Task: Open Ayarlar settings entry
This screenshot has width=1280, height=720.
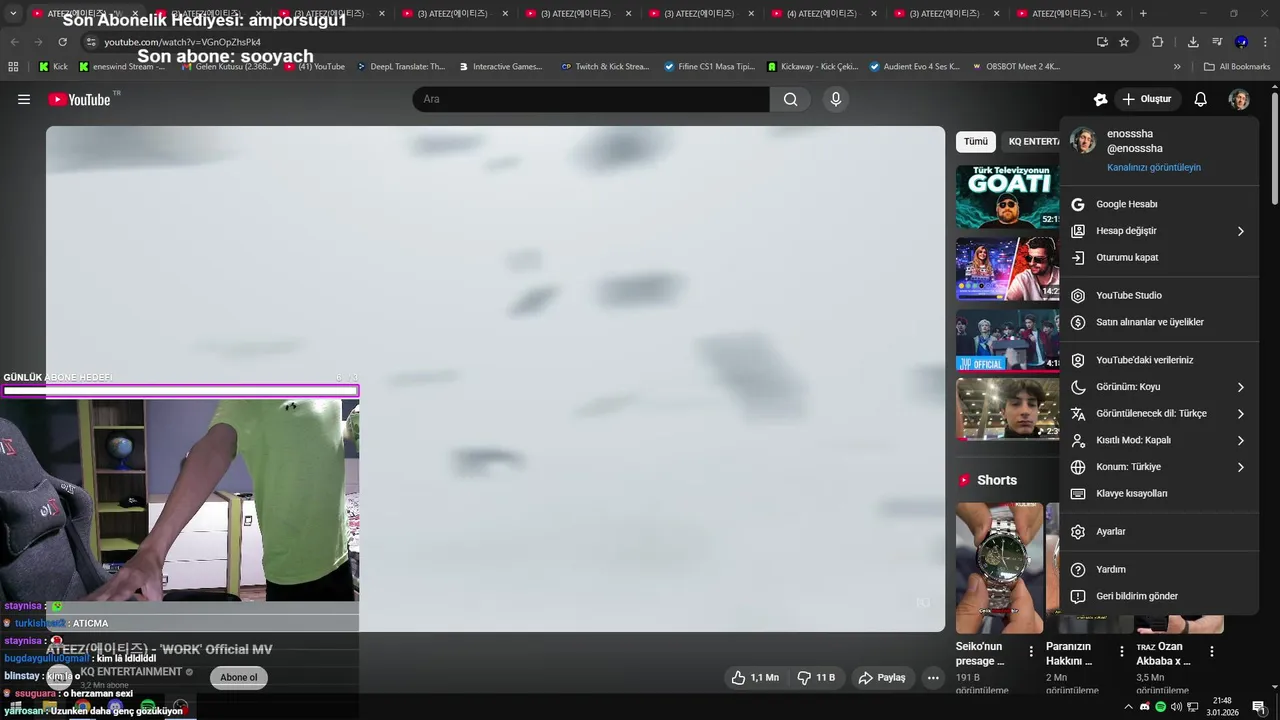Action: (x=1160, y=532)
